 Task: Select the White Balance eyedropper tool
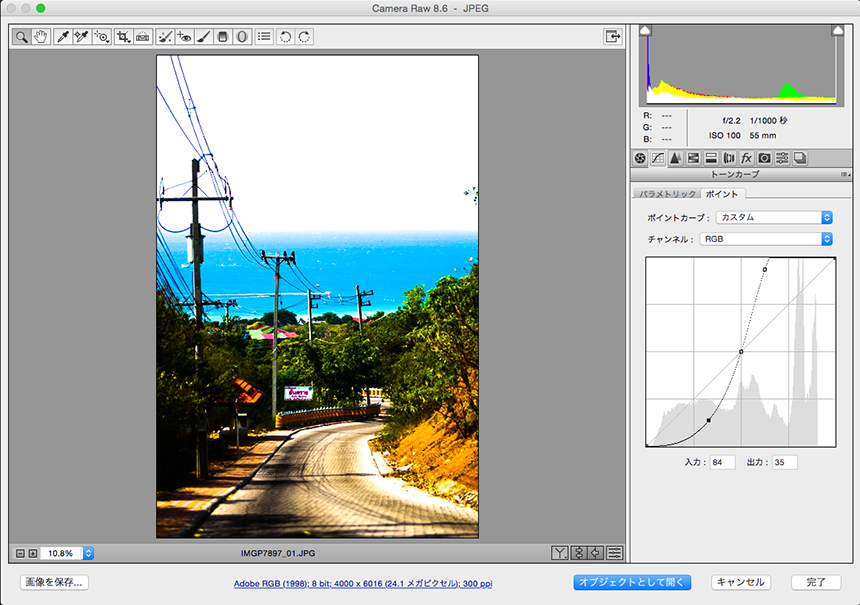coord(63,37)
